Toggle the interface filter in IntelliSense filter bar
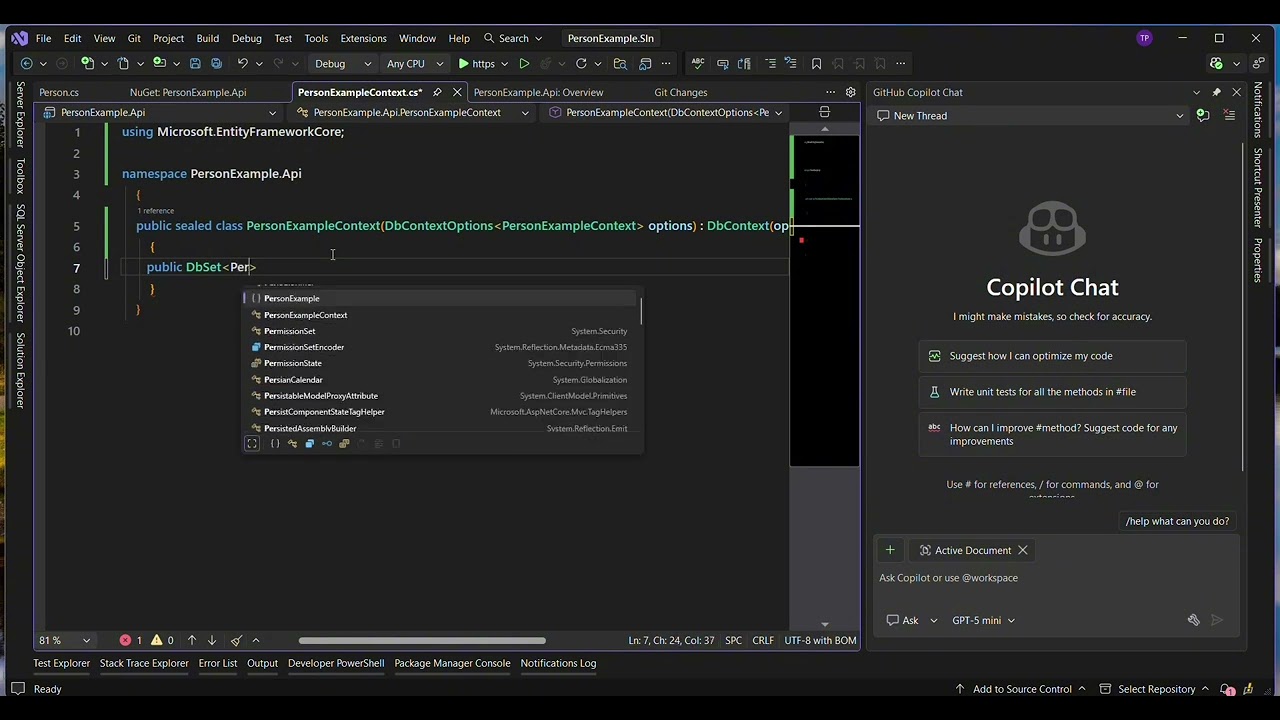This screenshot has height=720, width=1280. [327, 444]
